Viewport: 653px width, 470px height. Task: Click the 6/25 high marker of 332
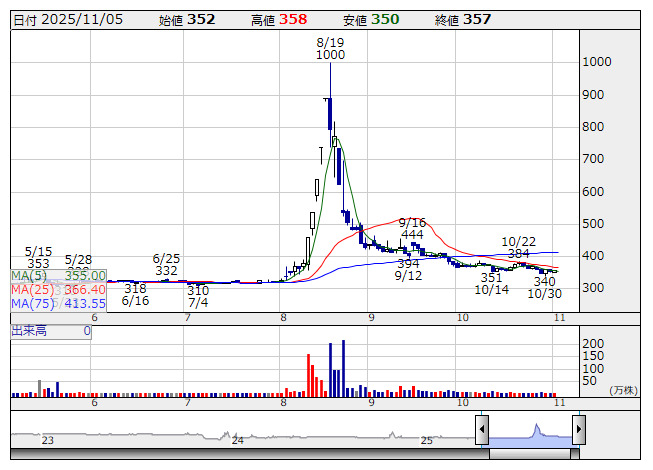point(166,264)
